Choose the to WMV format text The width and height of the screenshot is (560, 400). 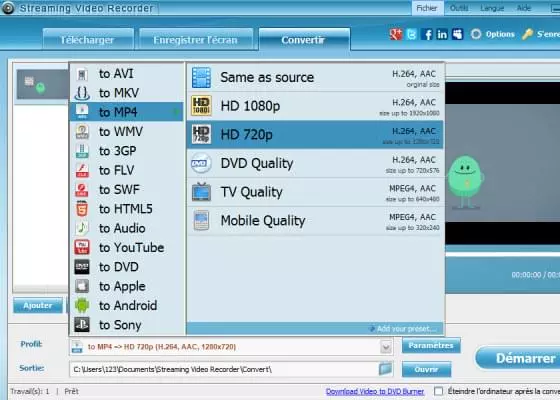(121, 132)
